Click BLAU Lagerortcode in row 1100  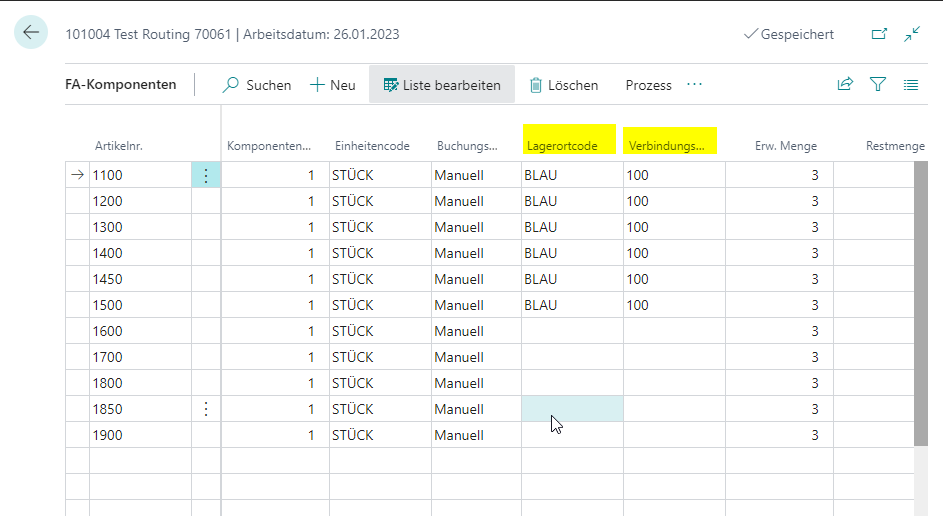[572, 175]
